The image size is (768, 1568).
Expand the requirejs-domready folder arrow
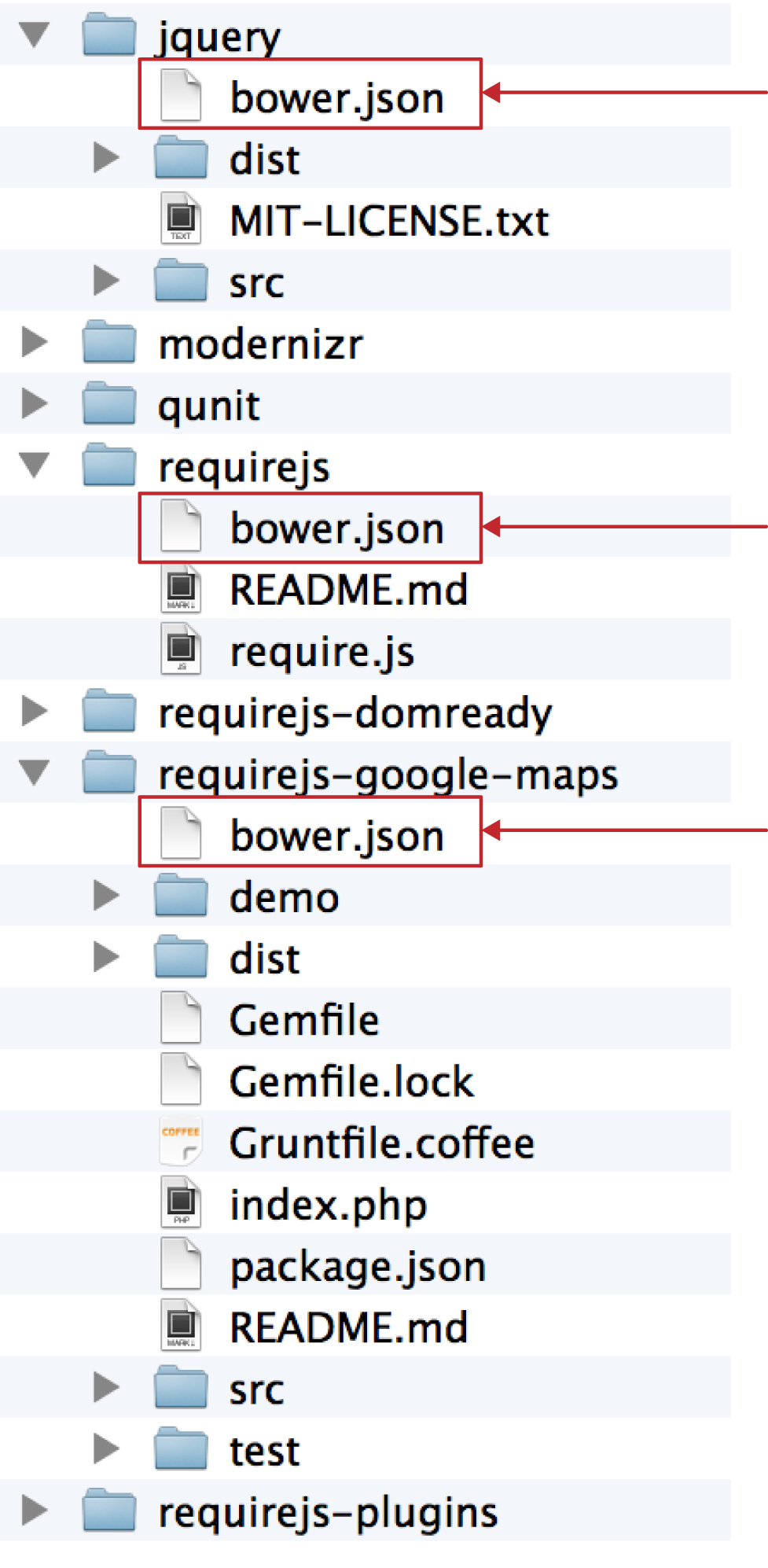tap(34, 711)
